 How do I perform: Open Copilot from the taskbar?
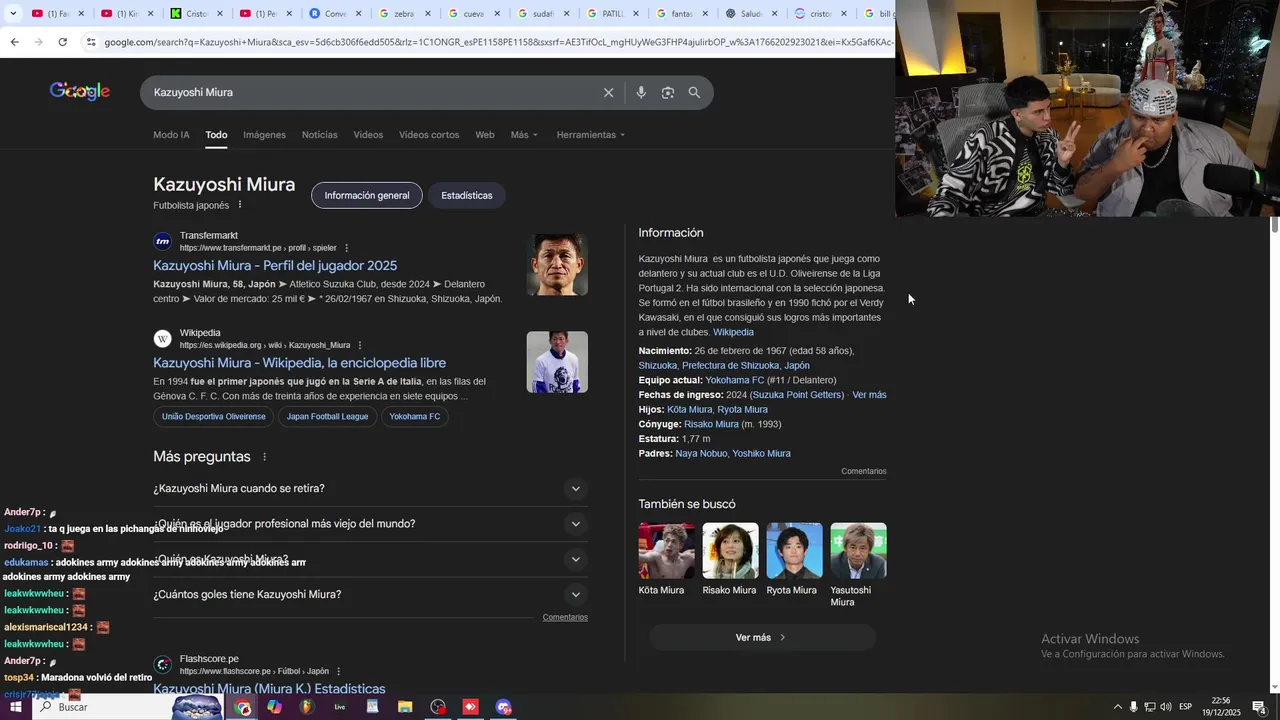click(274, 707)
